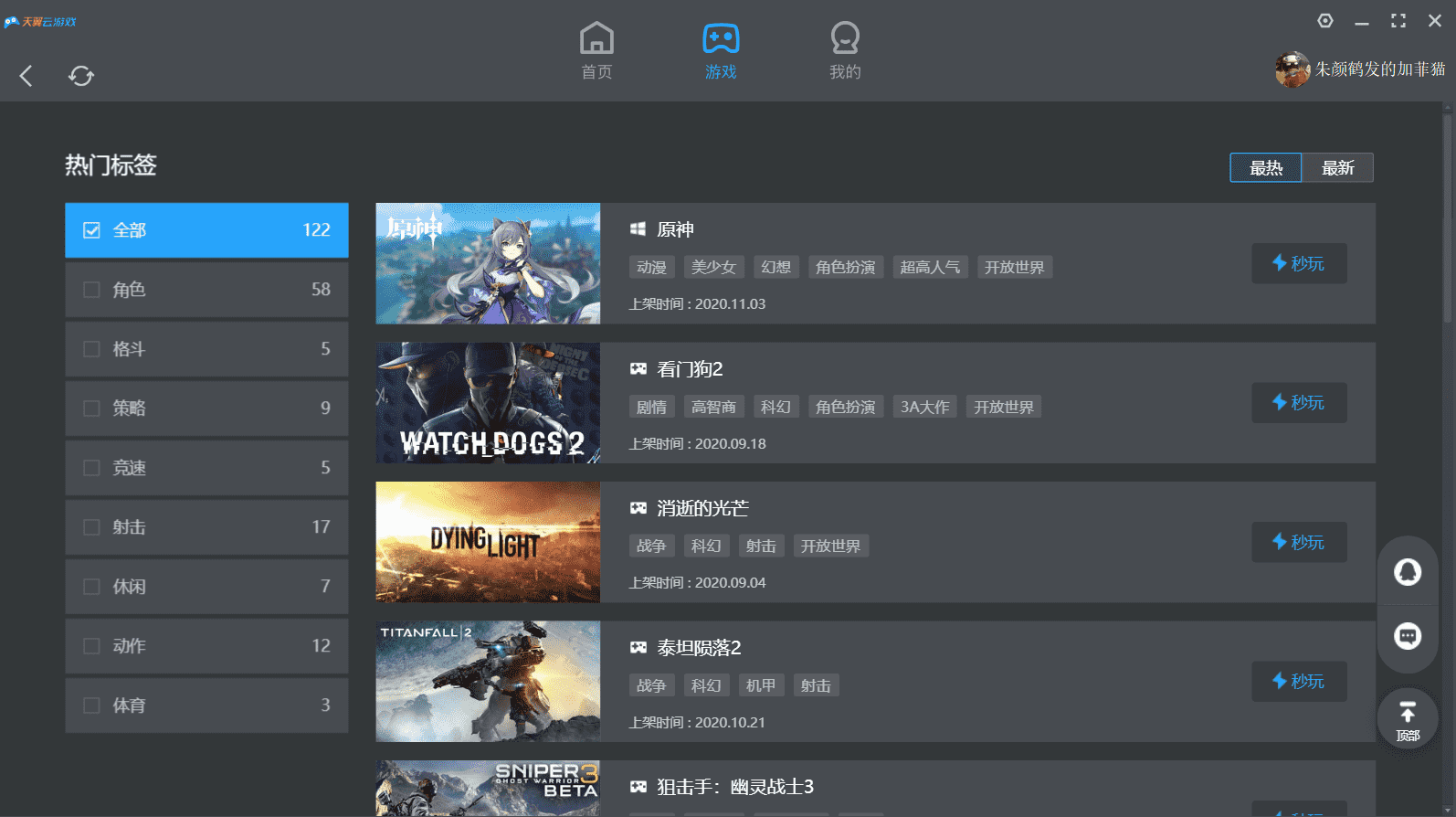This screenshot has height=817, width=1456.
Task: Open the 首页 home tab
Action: pos(596,51)
